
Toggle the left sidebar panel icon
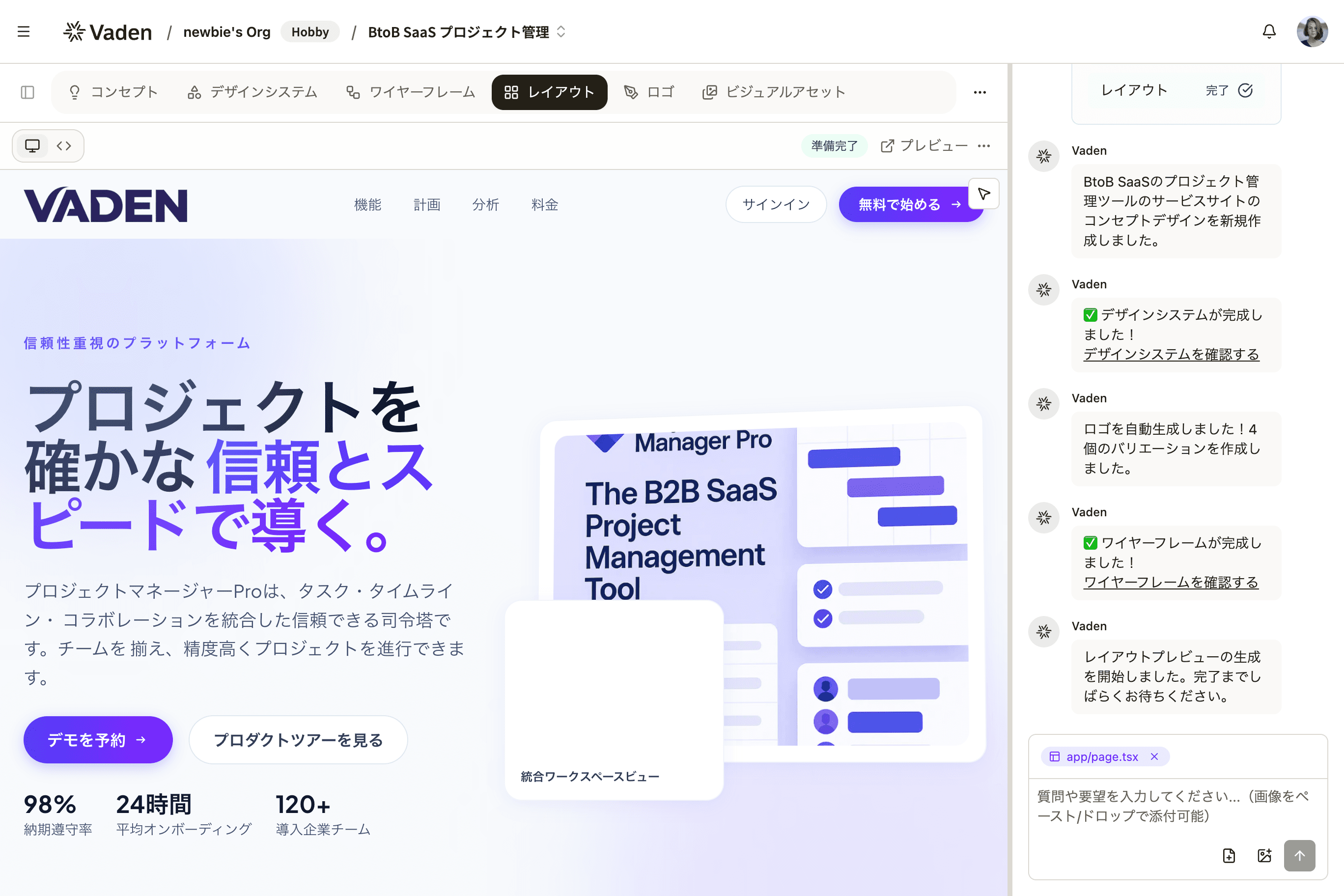click(x=28, y=92)
